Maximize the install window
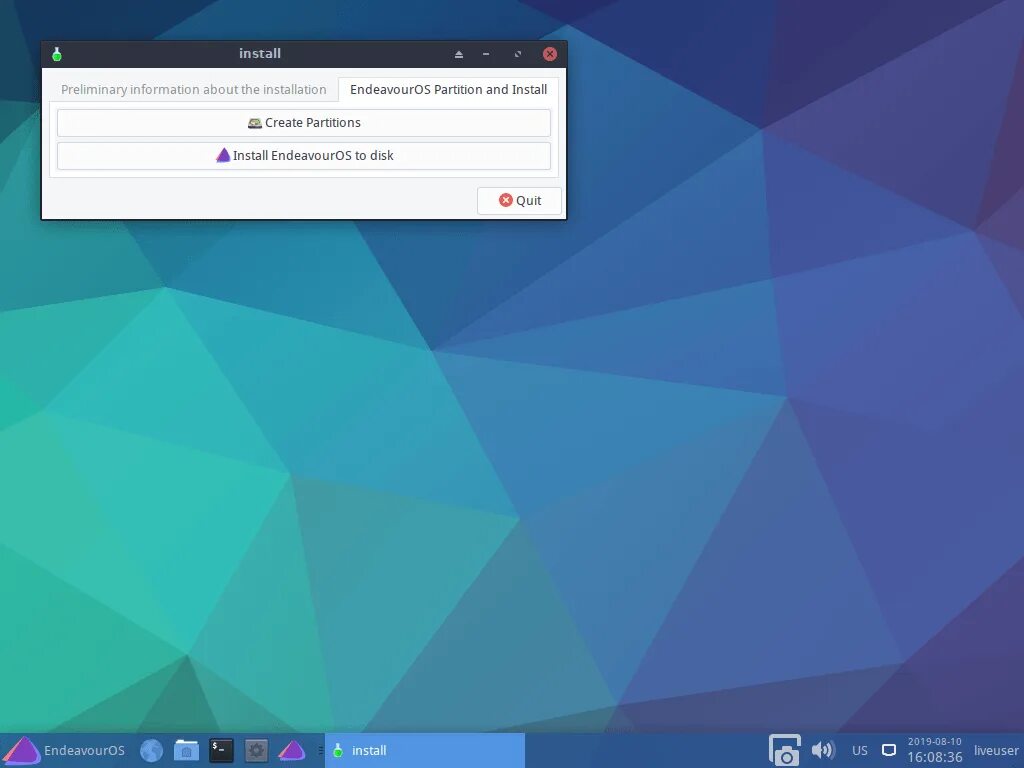This screenshot has width=1024, height=768. 518,54
